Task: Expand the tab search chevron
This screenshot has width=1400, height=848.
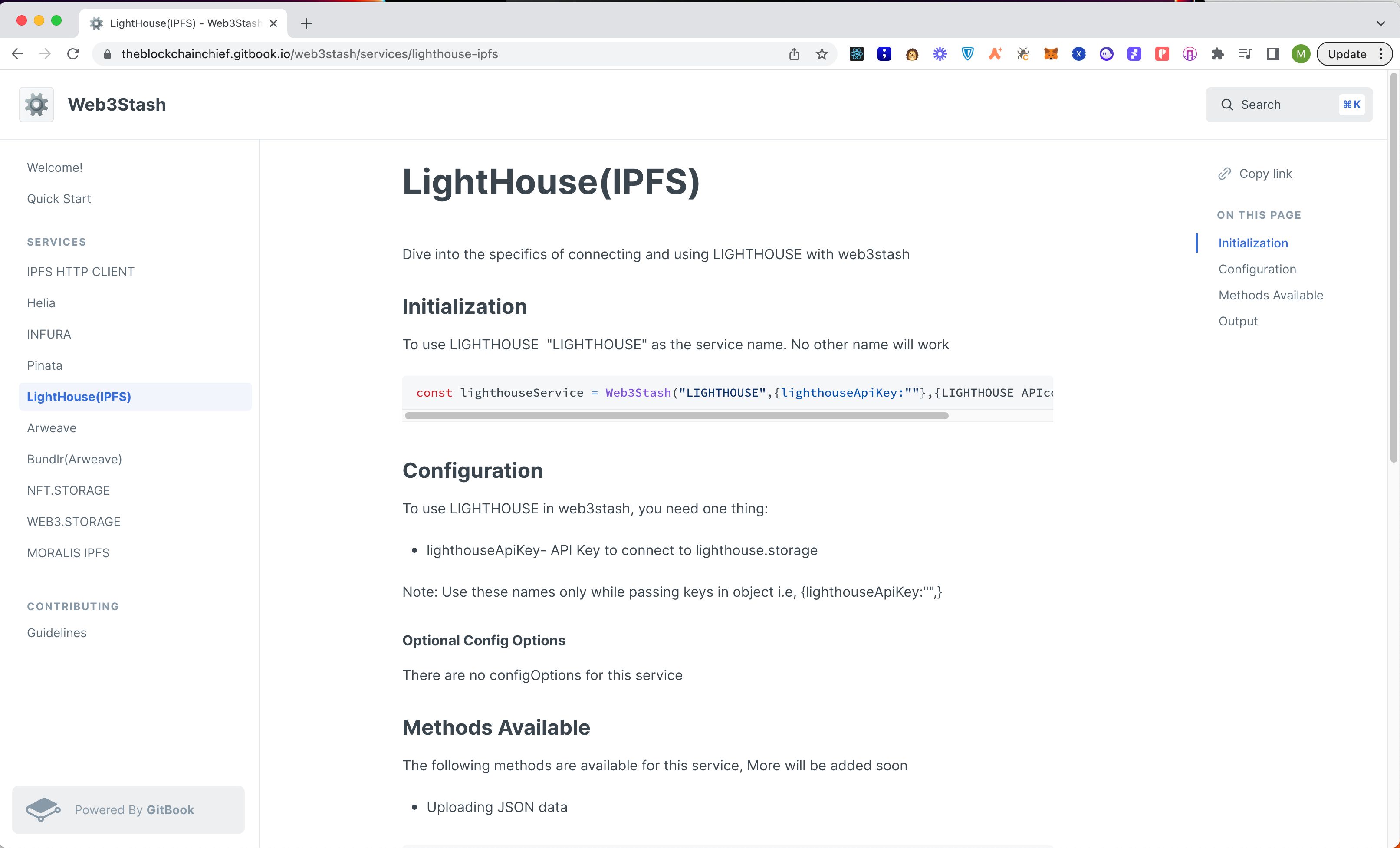Action: coord(1380,23)
